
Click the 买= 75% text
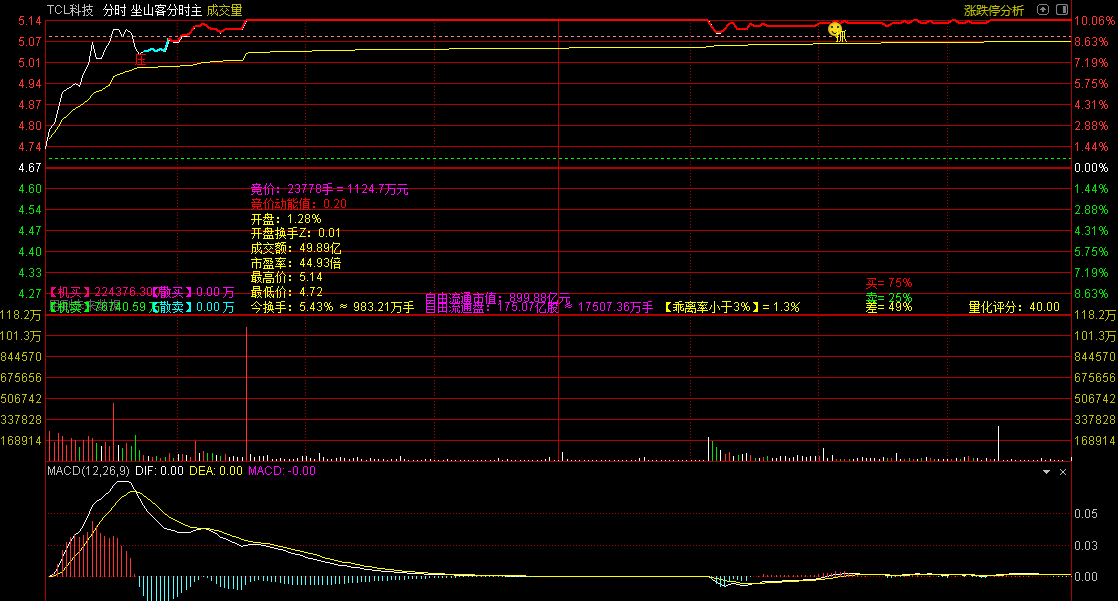click(889, 283)
